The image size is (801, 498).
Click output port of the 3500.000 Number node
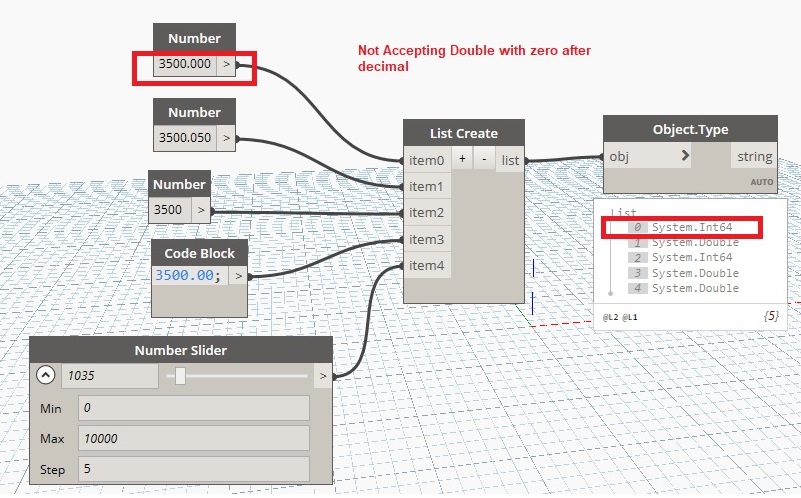coord(226,64)
